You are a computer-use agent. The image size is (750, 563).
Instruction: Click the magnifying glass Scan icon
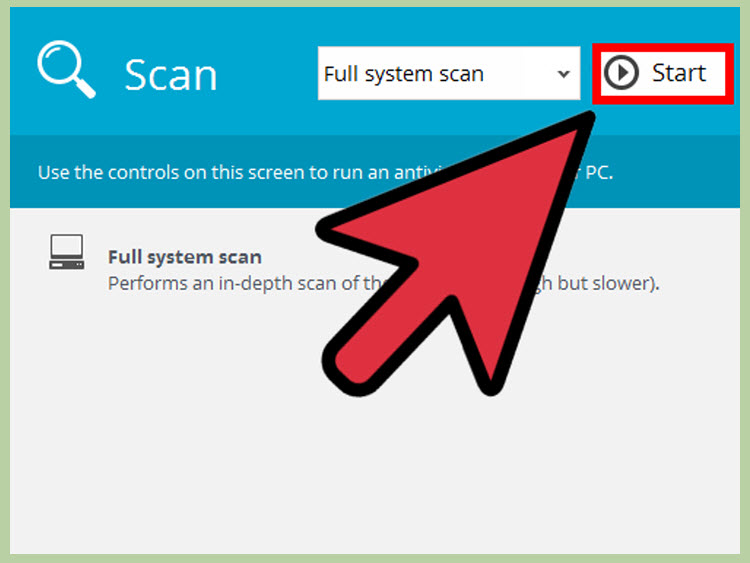pyautogui.click(x=65, y=68)
